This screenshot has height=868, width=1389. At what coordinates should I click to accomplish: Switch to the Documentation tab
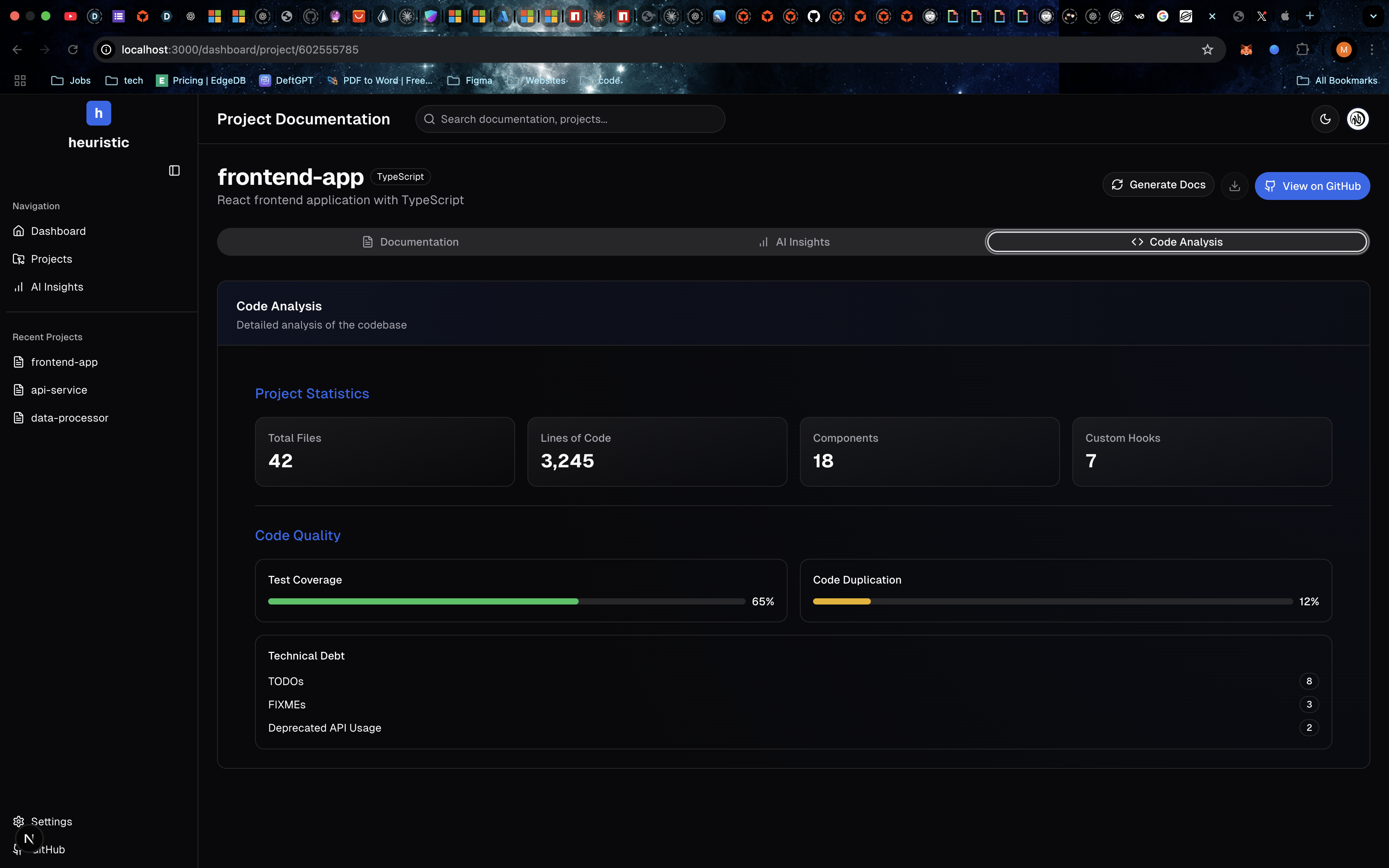coord(410,242)
